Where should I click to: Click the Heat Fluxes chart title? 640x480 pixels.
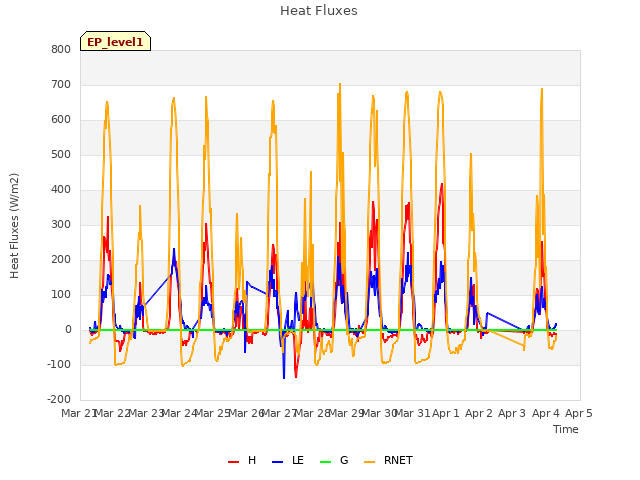click(319, 11)
